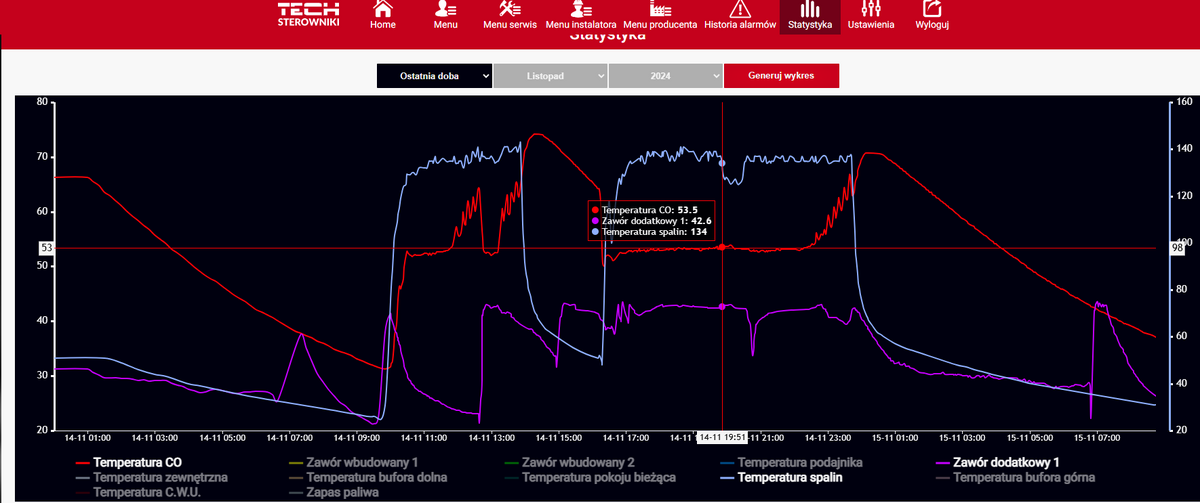Toggle Zawór dodatkowy 1 legend entry
The height and width of the screenshot is (503, 1200).
(1006, 463)
